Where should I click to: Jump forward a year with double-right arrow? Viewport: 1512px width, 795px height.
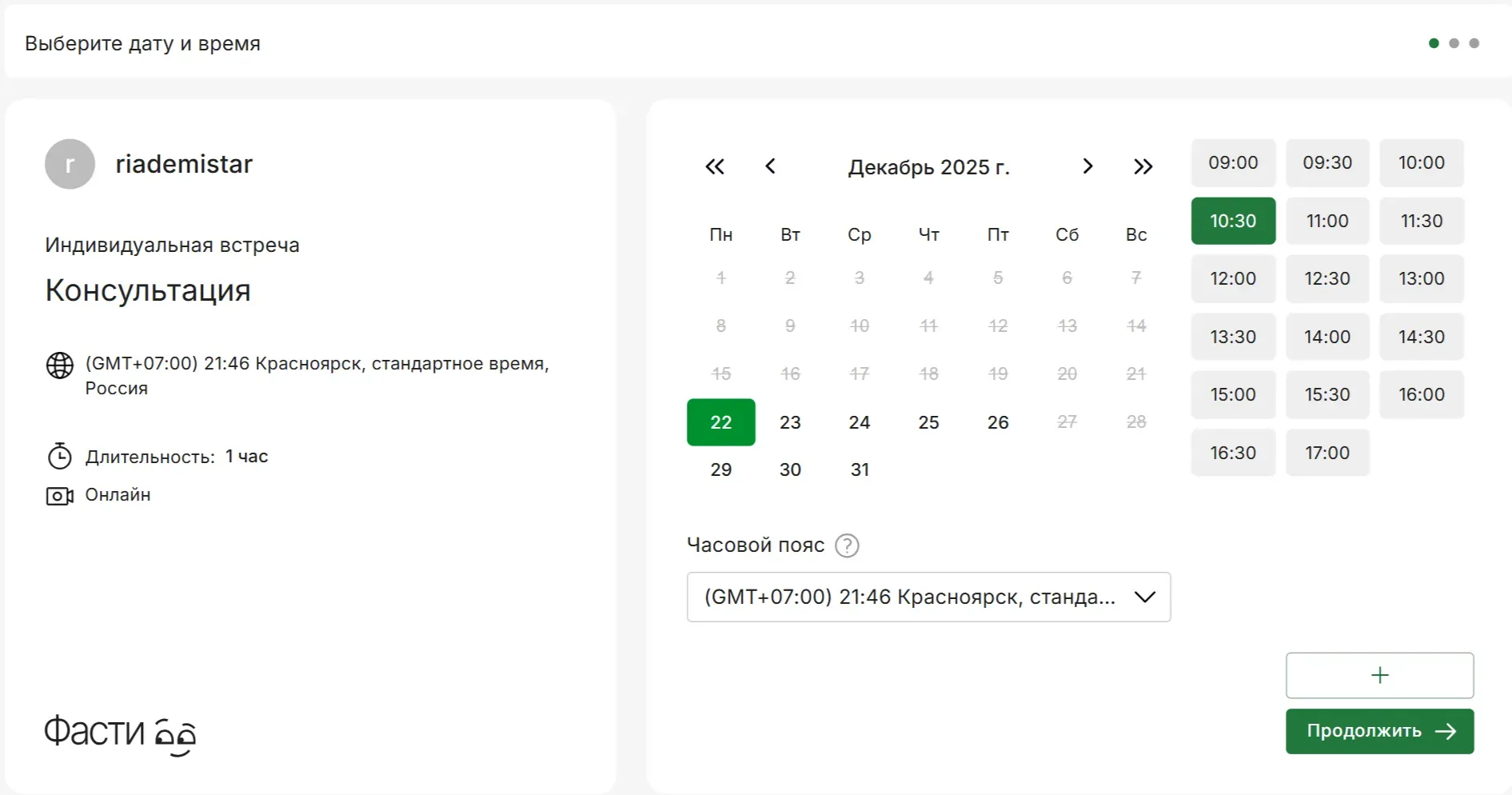[1143, 166]
